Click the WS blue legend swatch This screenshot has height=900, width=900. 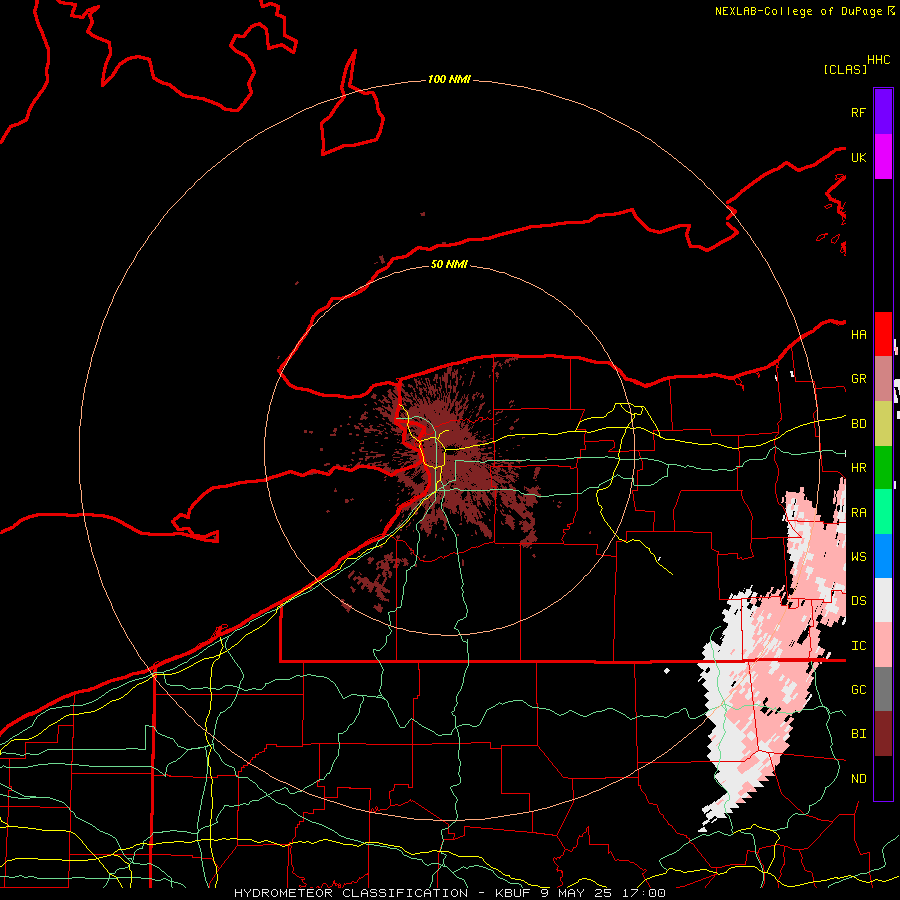click(x=883, y=556)
